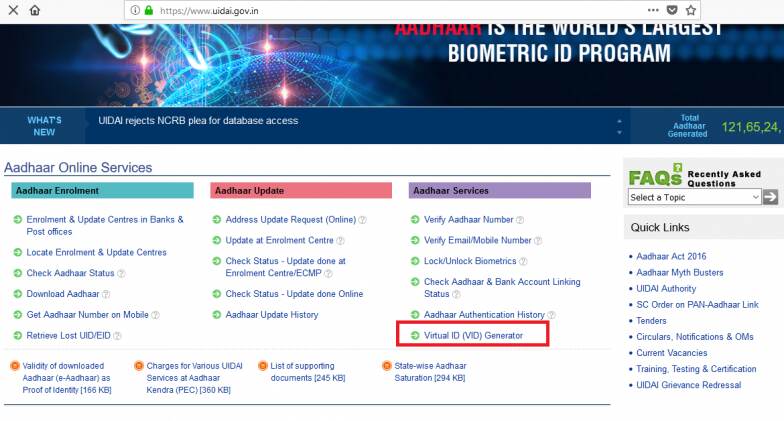Open Download Aadhaar link
This screenshot has width=784, height=421.
[63, 294]
